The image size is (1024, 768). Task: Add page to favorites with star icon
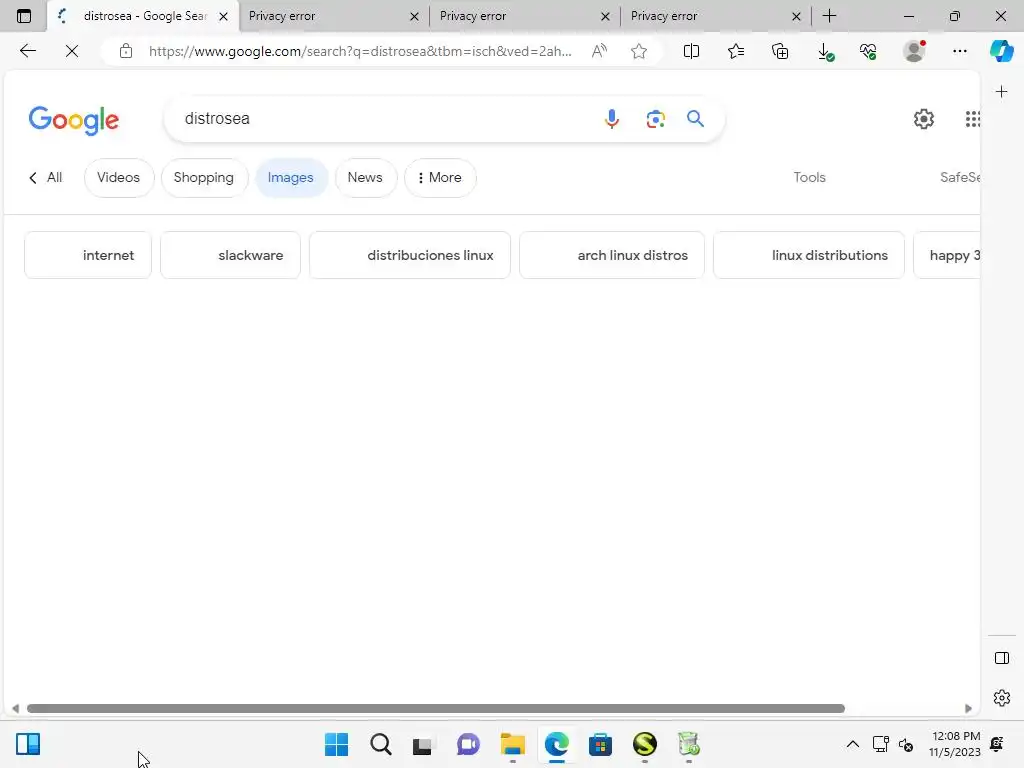(639, 51)
